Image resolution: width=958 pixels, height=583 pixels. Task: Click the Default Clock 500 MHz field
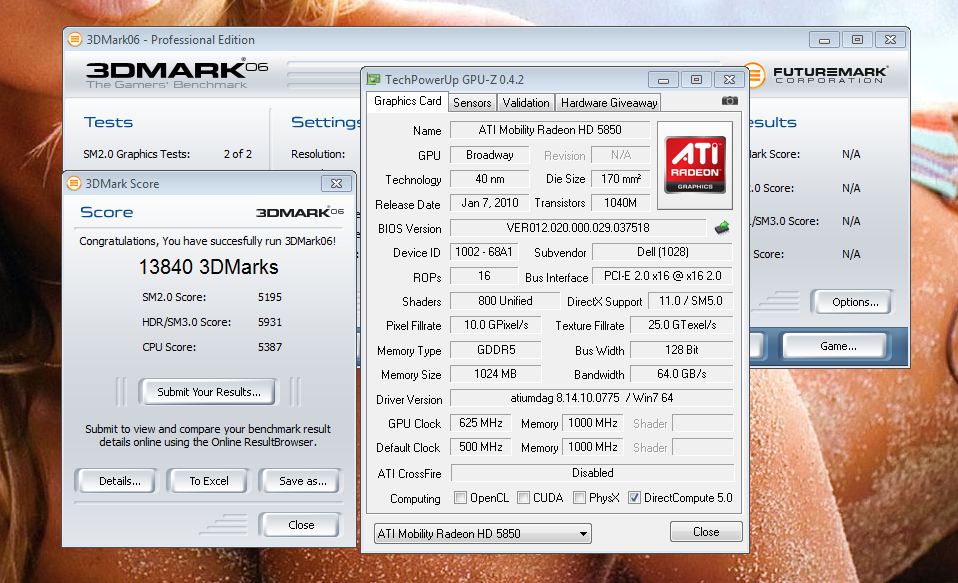pyautogui.click(x=481, y=447)
